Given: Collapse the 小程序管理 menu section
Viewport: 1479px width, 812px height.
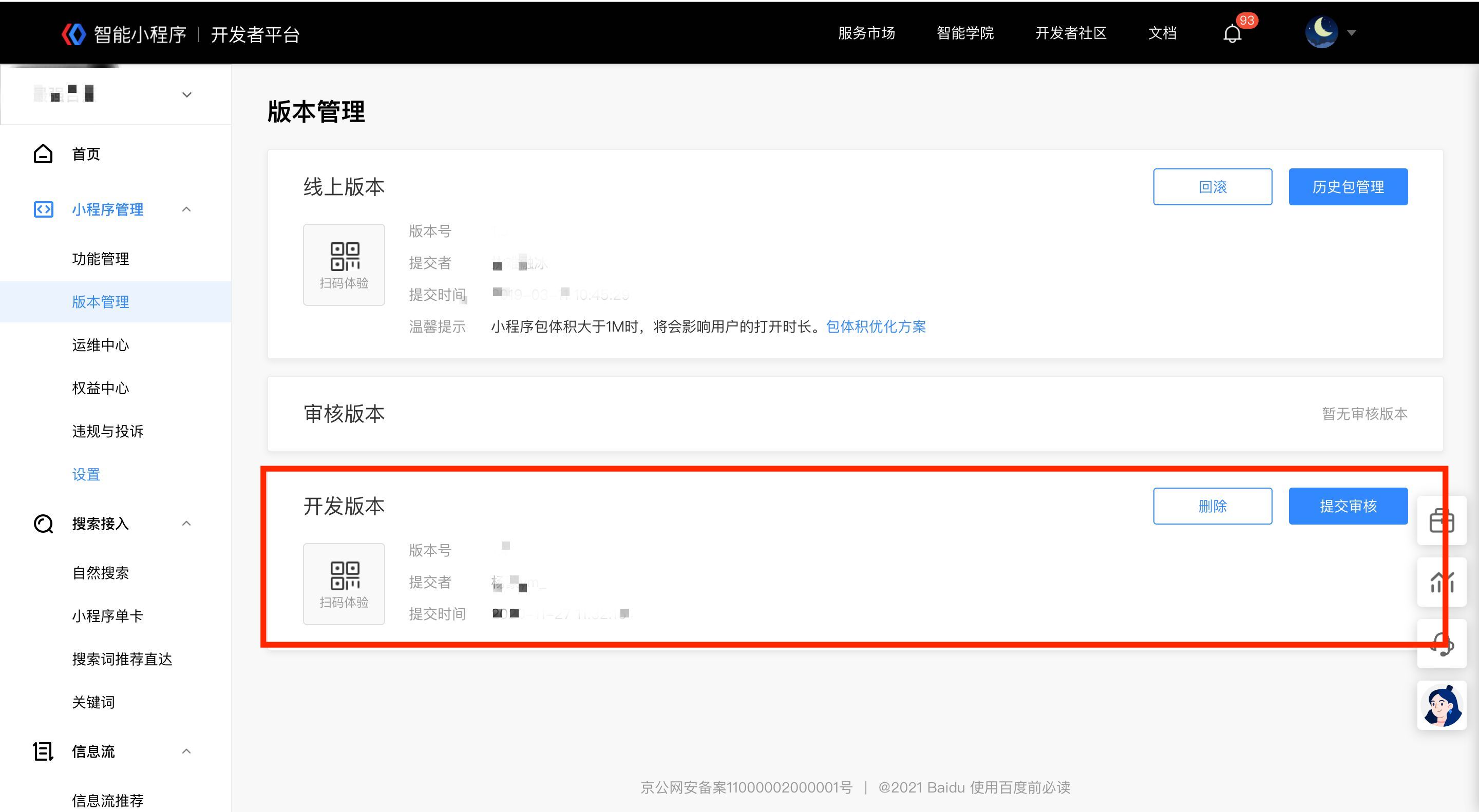Looking at the screenshot, I should coord(186,209).
